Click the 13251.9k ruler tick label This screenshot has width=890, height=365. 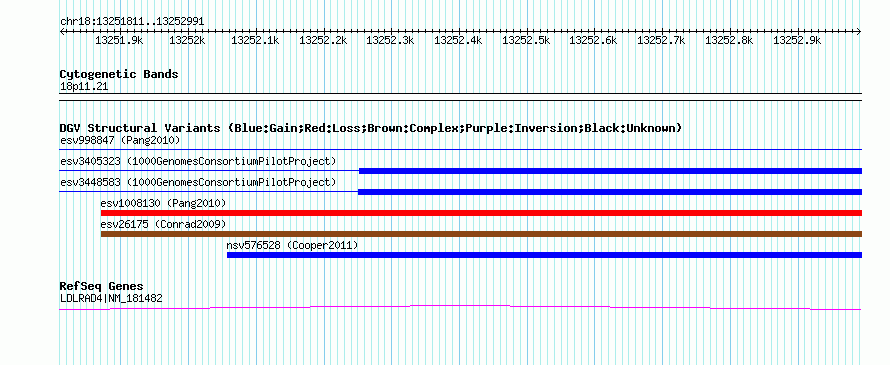[x=119, y=40]
